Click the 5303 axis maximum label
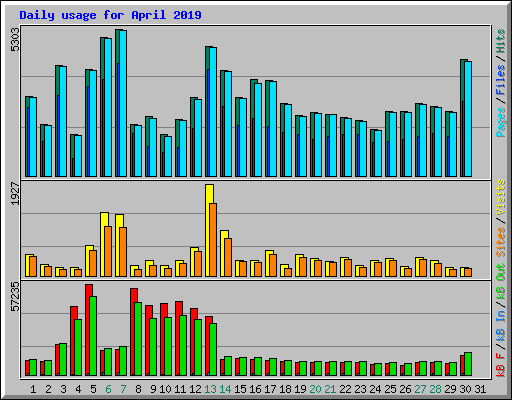Screen dimensions: 512x400 tap(15, 40)
